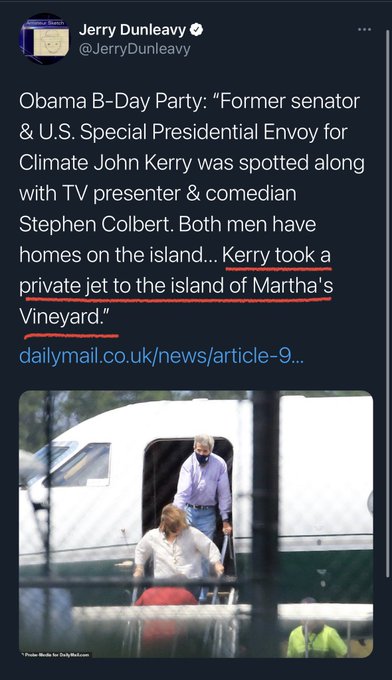Click the masked man in purple shirt
Viewport: 392px width, 680px height.
(203, 486)
